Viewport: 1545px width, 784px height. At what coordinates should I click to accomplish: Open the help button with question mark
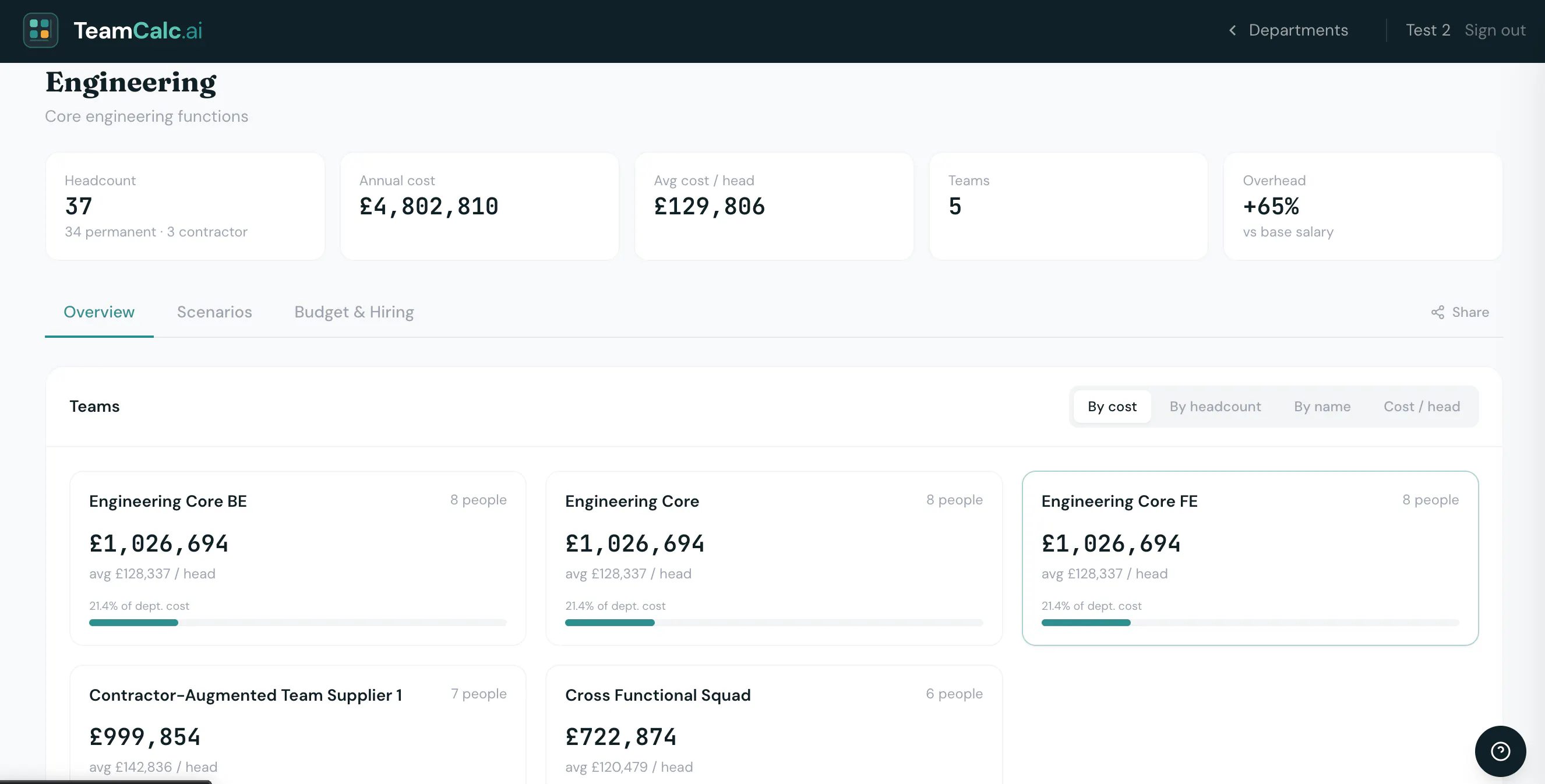[1500, 751]
